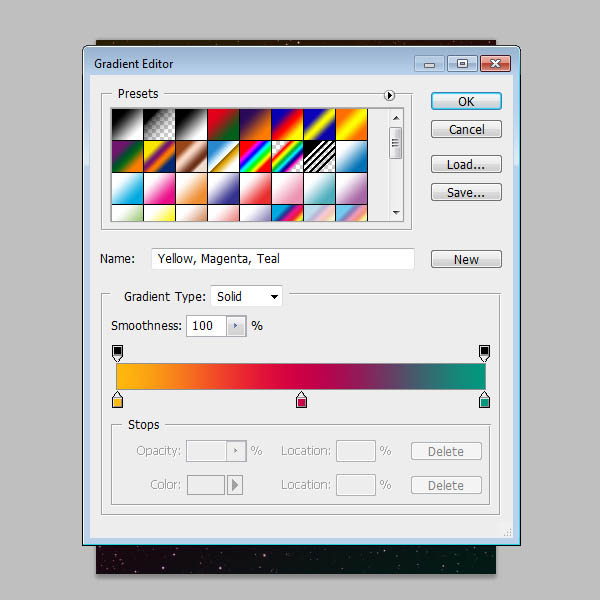This screenshot has height=600, width=600.
Task: Select the blue, red, yellow gradient preset
Action: tap(287, 124)
